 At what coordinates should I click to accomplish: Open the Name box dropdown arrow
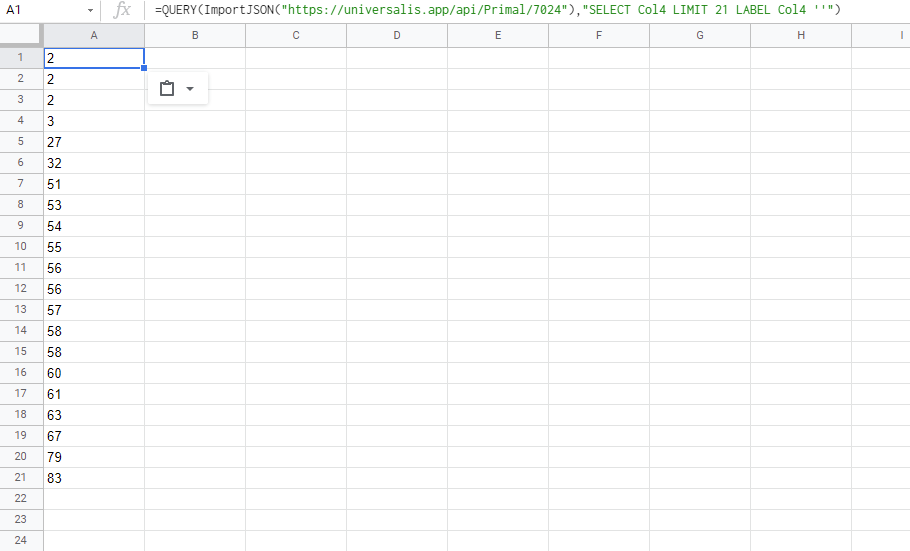pyautogui.click(x=90, y=10)
